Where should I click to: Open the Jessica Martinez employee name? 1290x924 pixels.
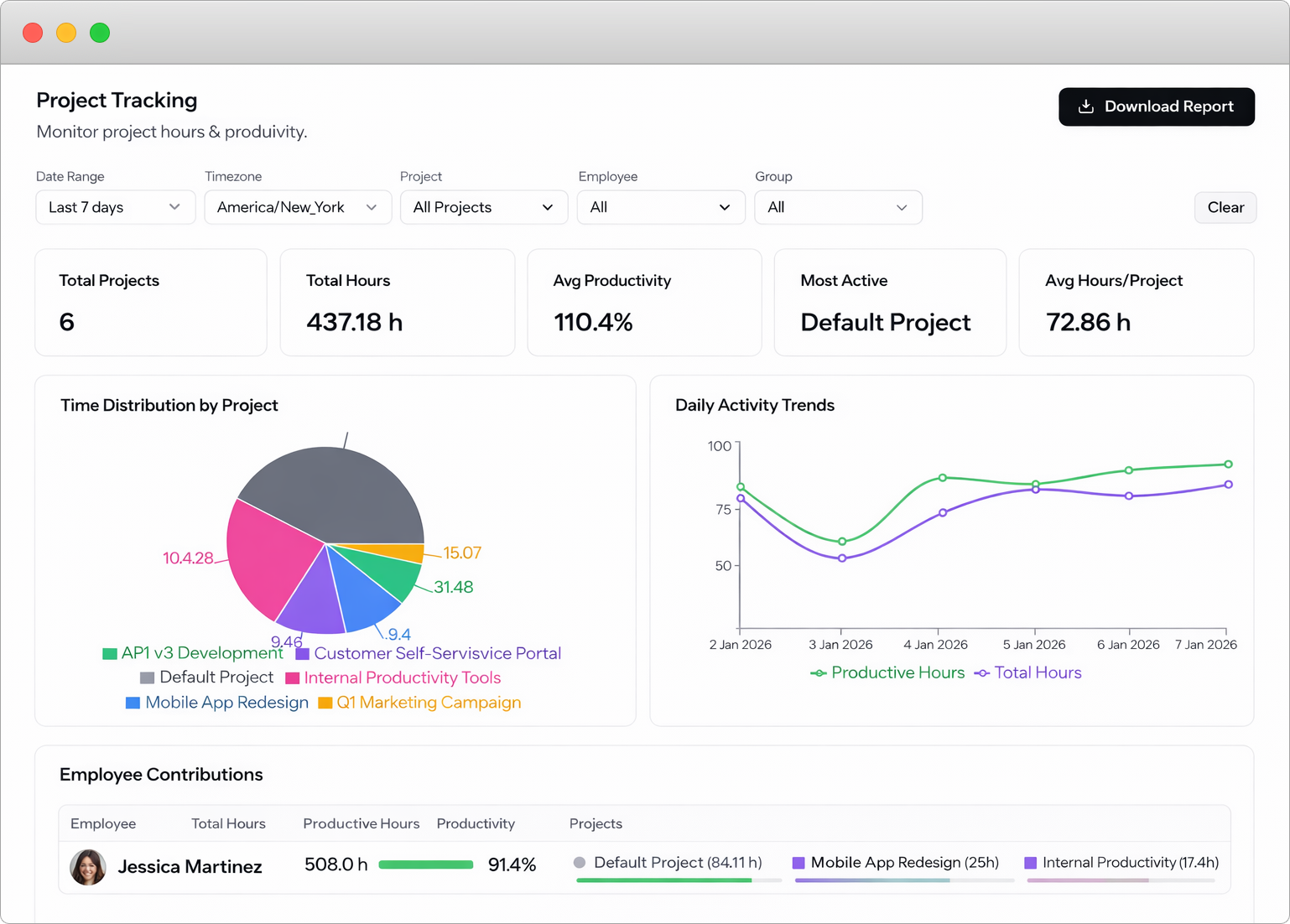190,867
